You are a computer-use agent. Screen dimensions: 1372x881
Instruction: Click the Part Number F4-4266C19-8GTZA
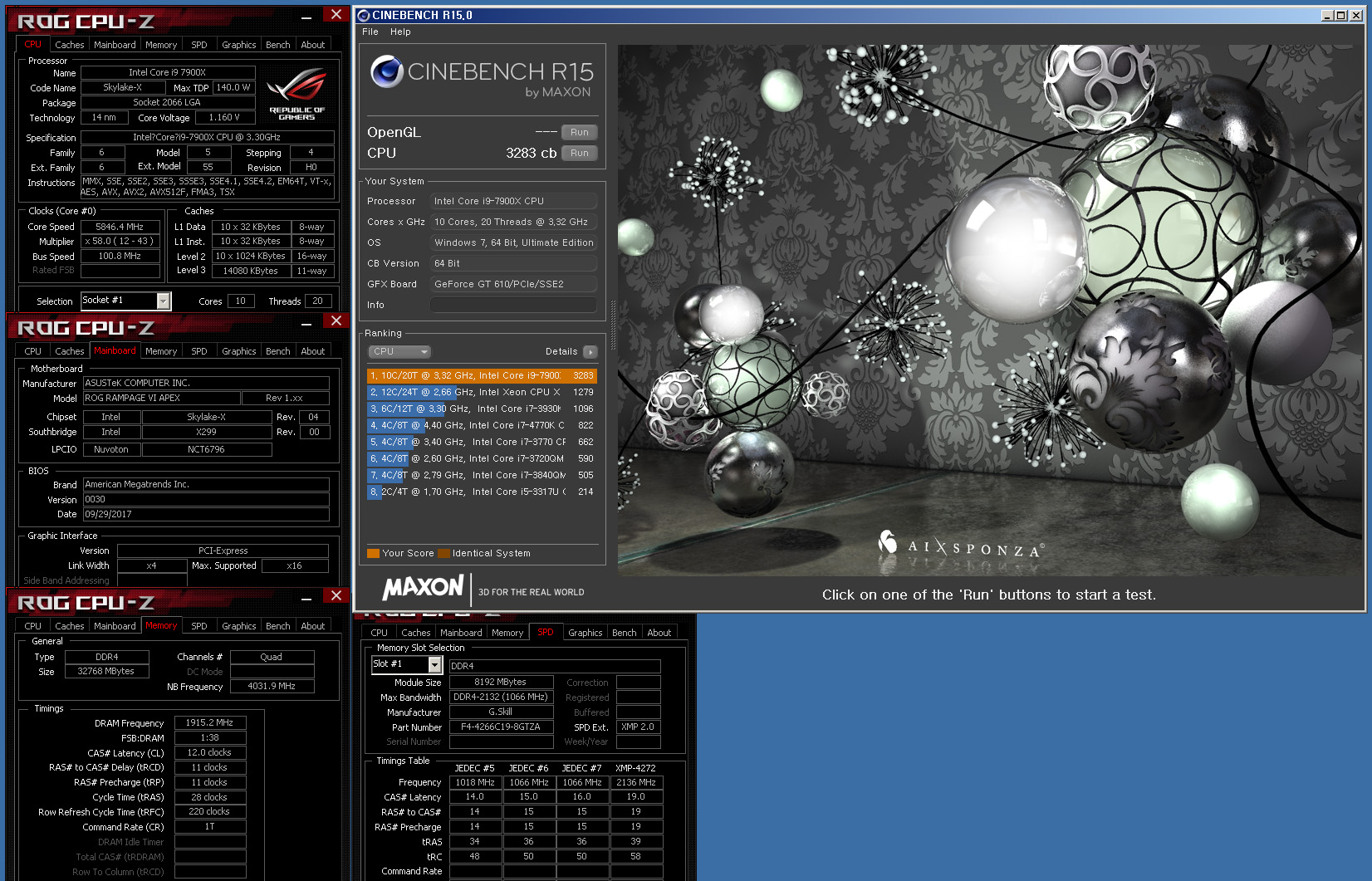(501, 727)
